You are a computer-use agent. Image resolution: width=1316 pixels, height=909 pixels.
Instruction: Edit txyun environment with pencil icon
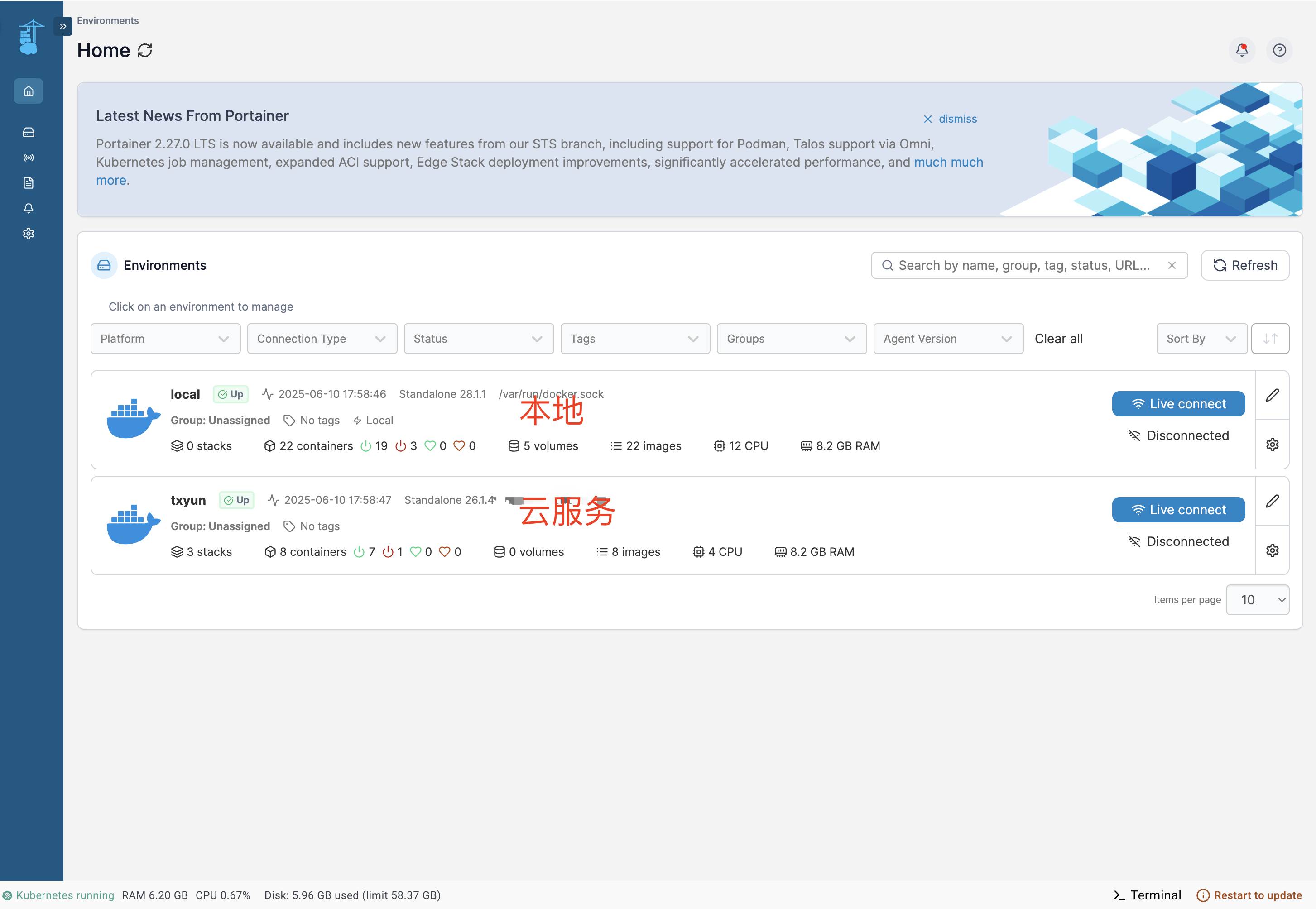[1272, 501]
